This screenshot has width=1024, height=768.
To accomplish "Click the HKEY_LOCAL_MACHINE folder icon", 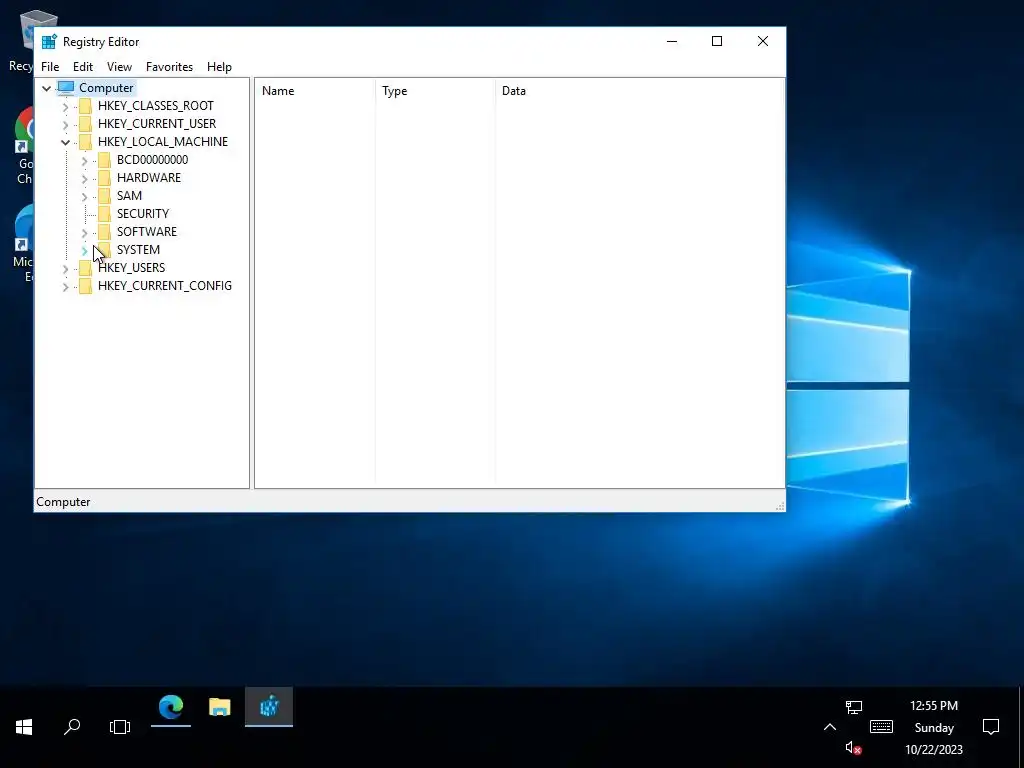I will [85, 142].
